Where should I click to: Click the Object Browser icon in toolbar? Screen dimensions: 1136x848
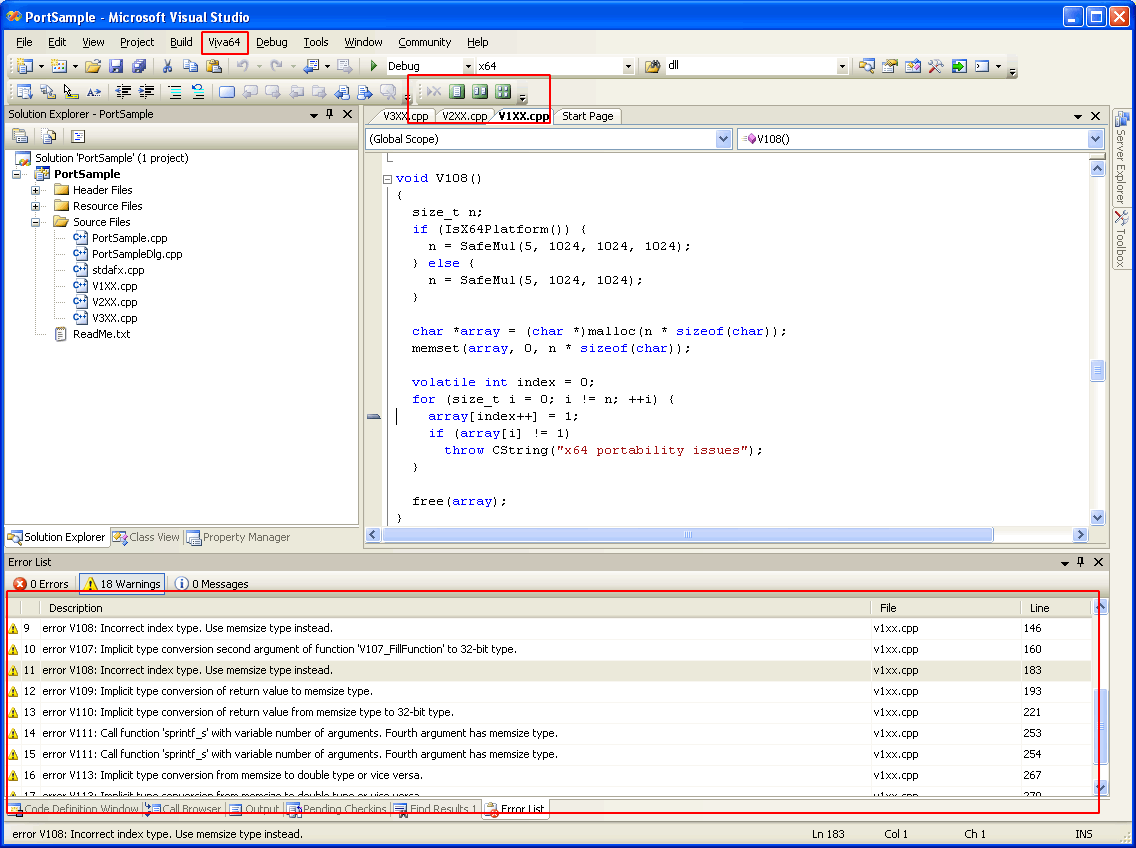(912, 67)
